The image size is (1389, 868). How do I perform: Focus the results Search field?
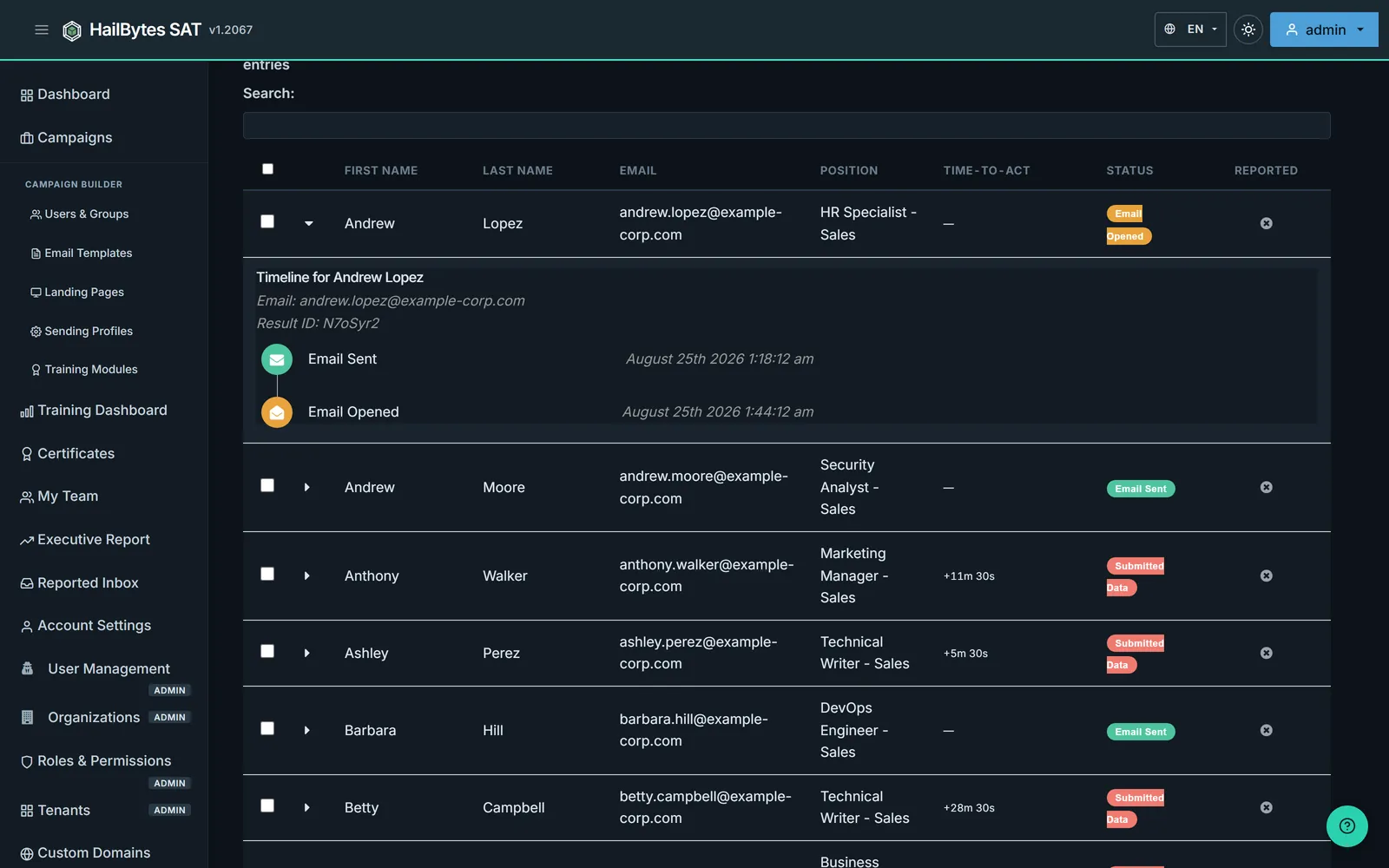[787, 125]
